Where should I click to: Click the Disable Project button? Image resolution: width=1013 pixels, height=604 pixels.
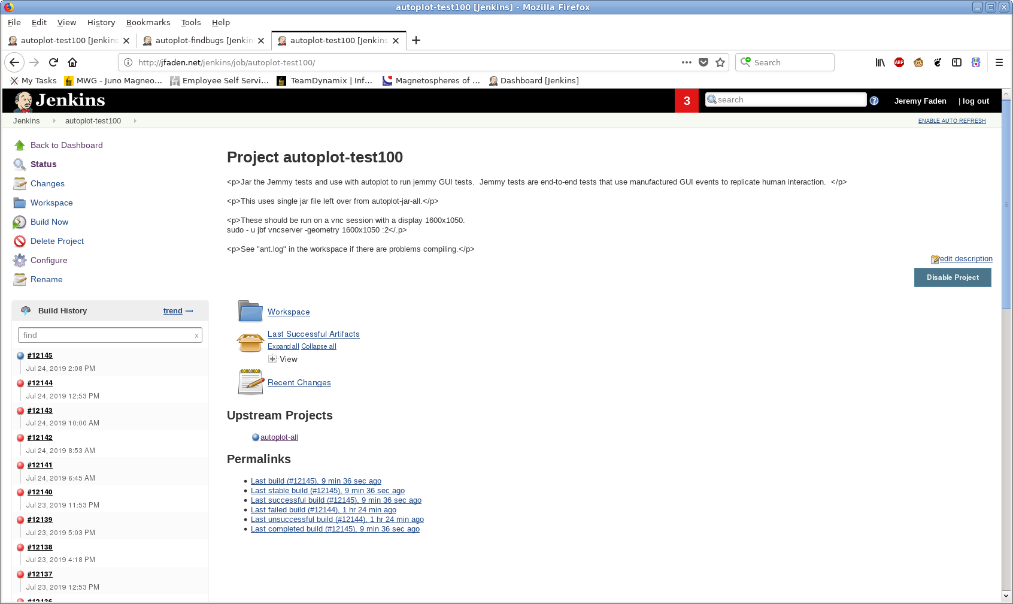click(x=952, y=277)
